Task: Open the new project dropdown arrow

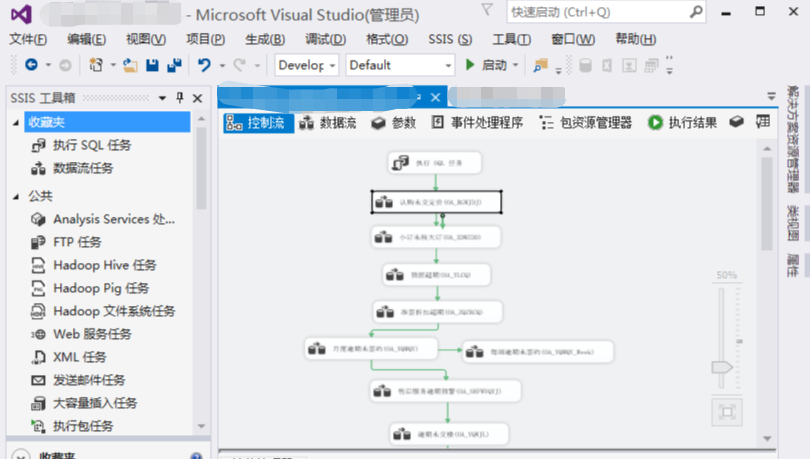Action: point(113,66)
